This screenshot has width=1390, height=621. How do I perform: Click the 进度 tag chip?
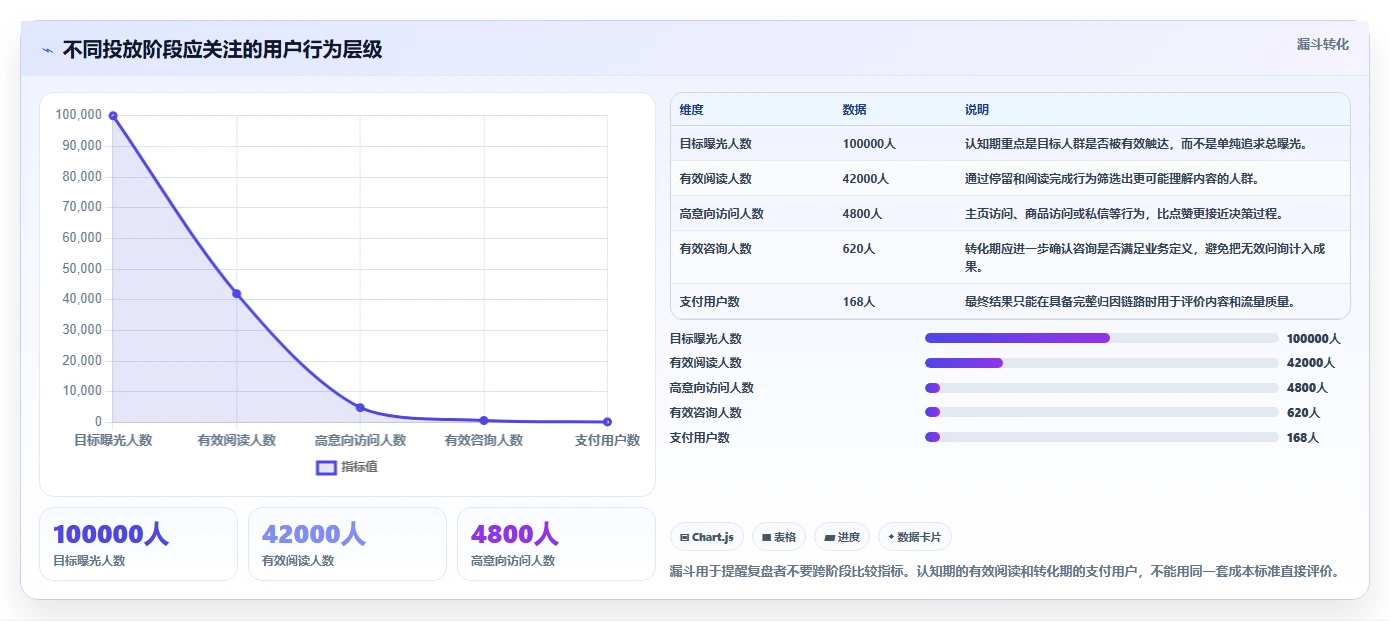coord(842,537)
